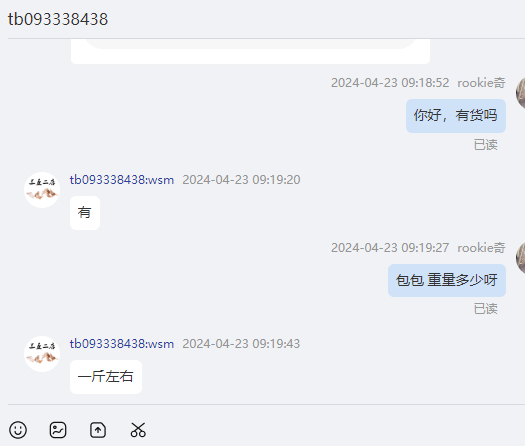Image resolution: width=525 pixels, height=446 pixels.
Task: Select the 有 reply bubble
Action: pyautogui.click(x=85, y=213)
